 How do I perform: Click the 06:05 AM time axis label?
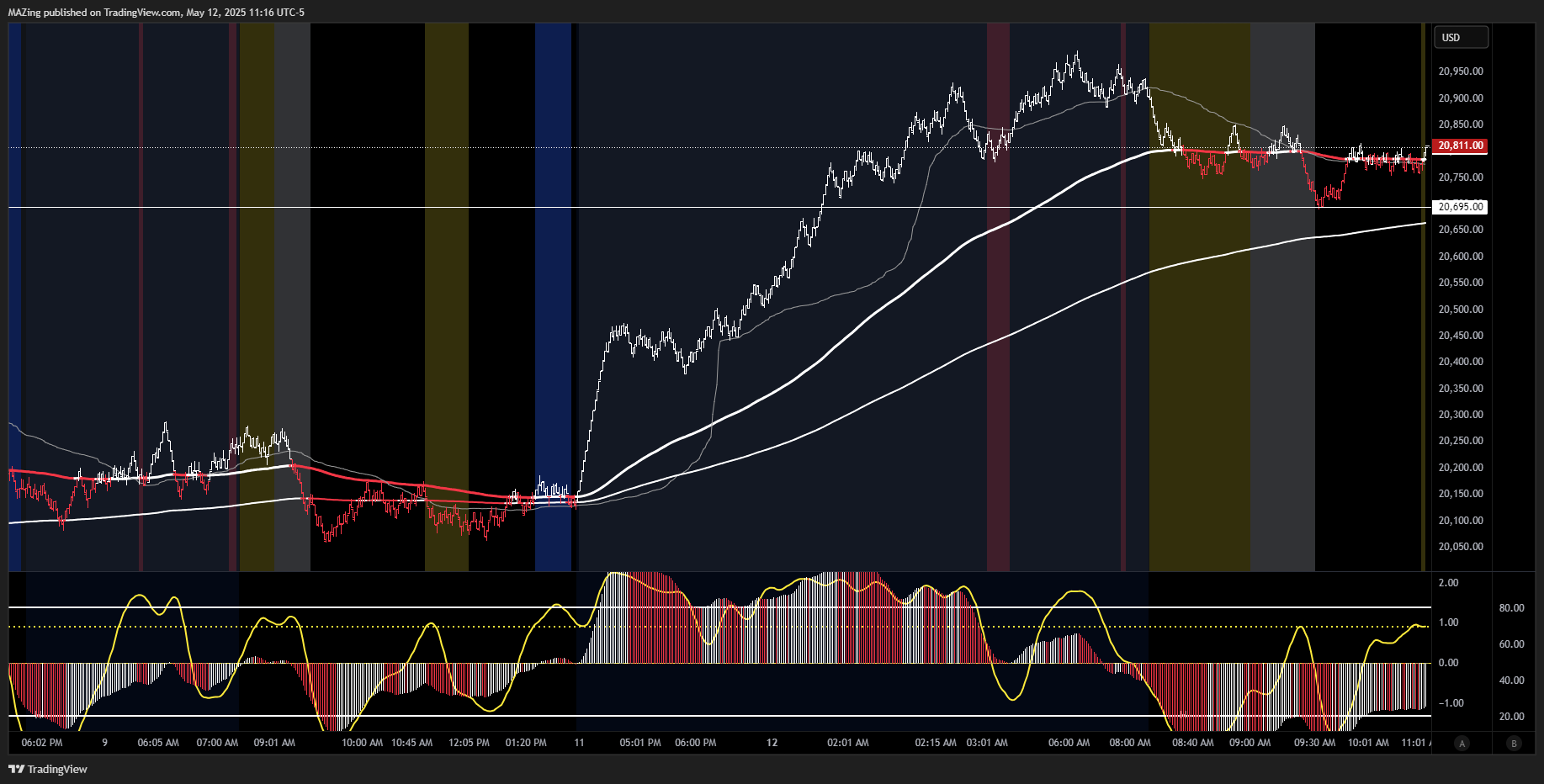point(158,743)
